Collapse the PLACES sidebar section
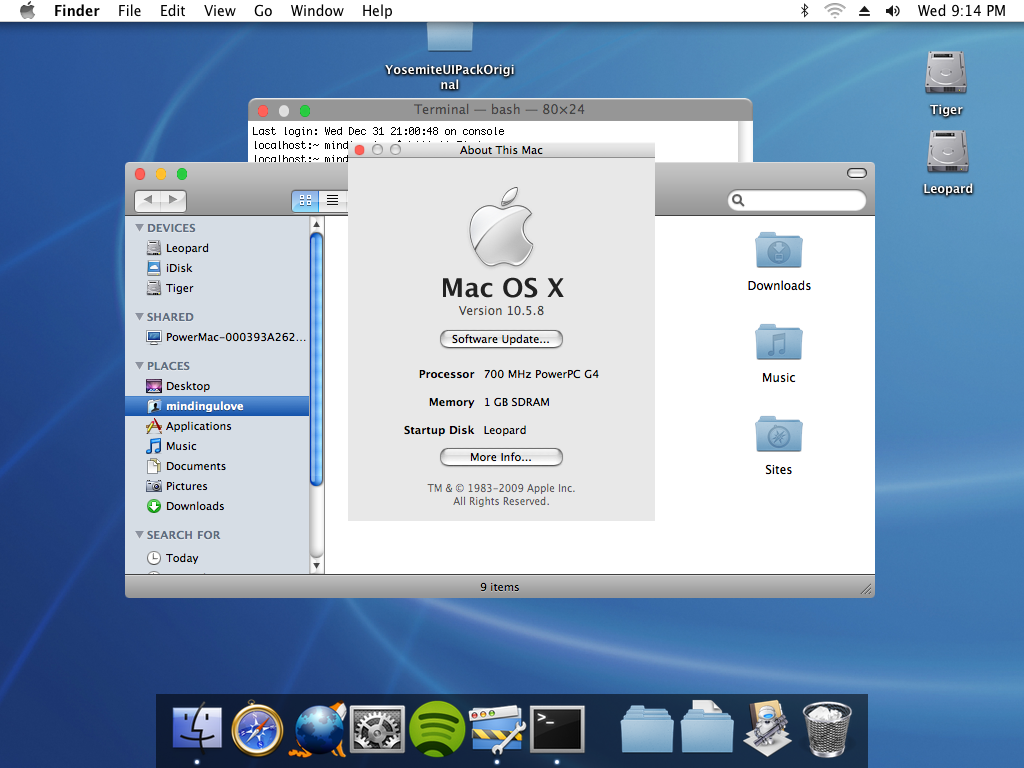Viewport: 1024px width, 768px height. pos(140,366)
